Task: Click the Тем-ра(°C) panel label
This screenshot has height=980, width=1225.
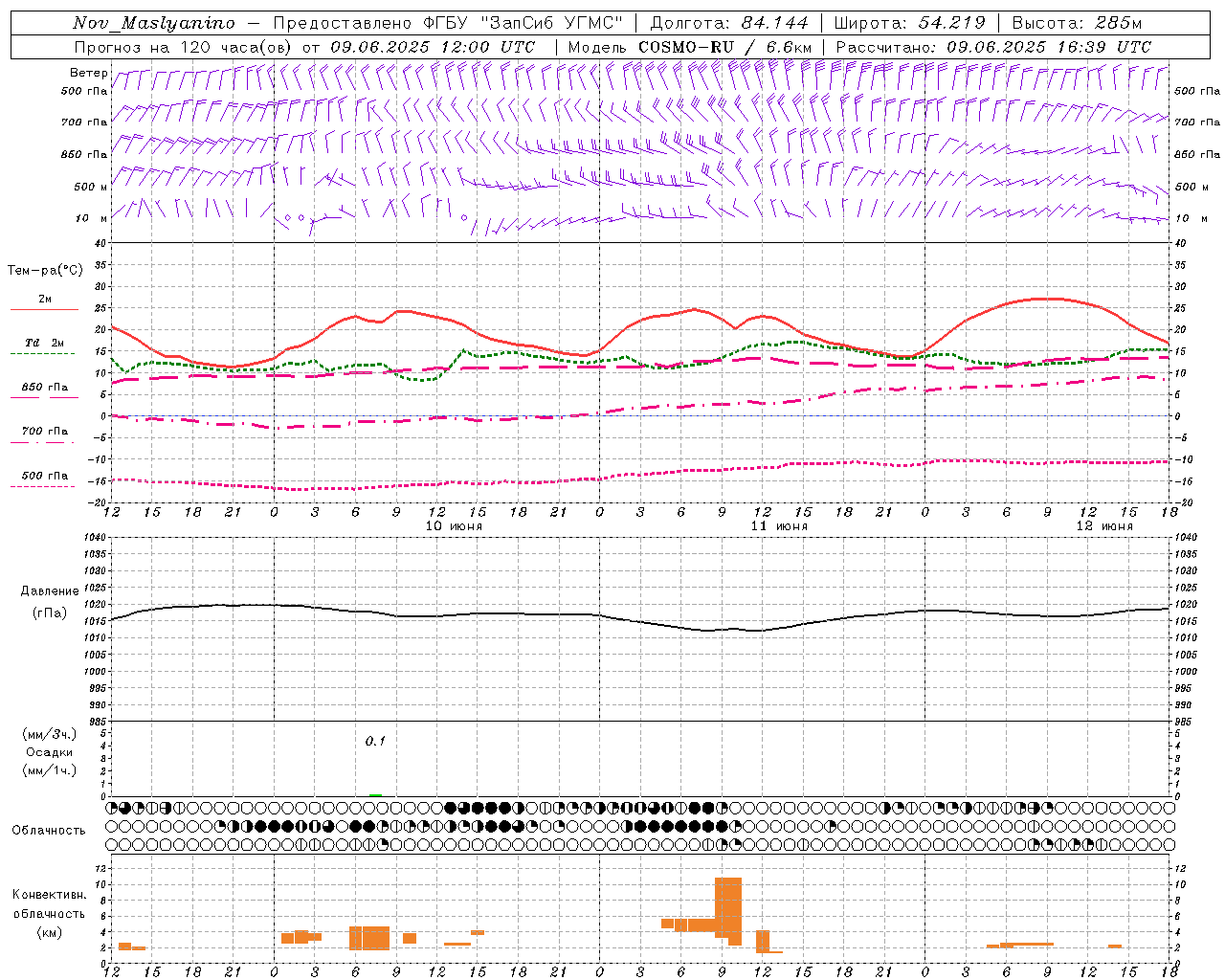Action: pyautogui.click(x=45, y=270)
